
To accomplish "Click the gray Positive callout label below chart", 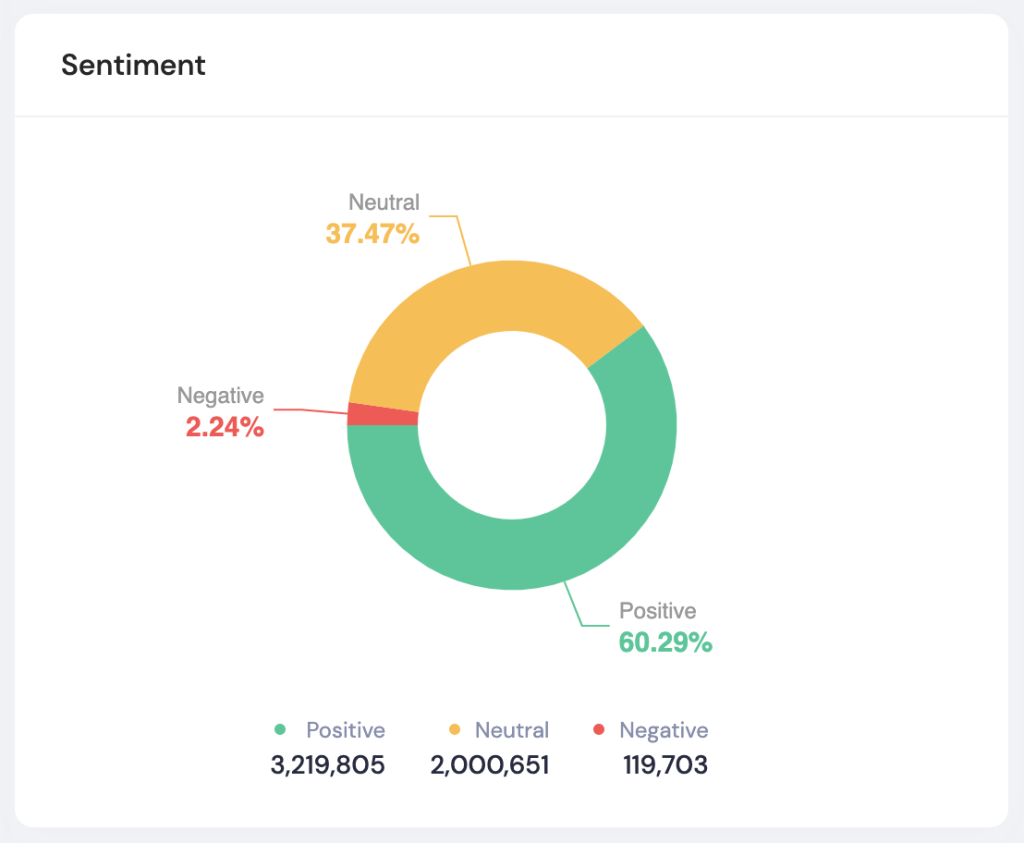I will (x=657, y=611).
